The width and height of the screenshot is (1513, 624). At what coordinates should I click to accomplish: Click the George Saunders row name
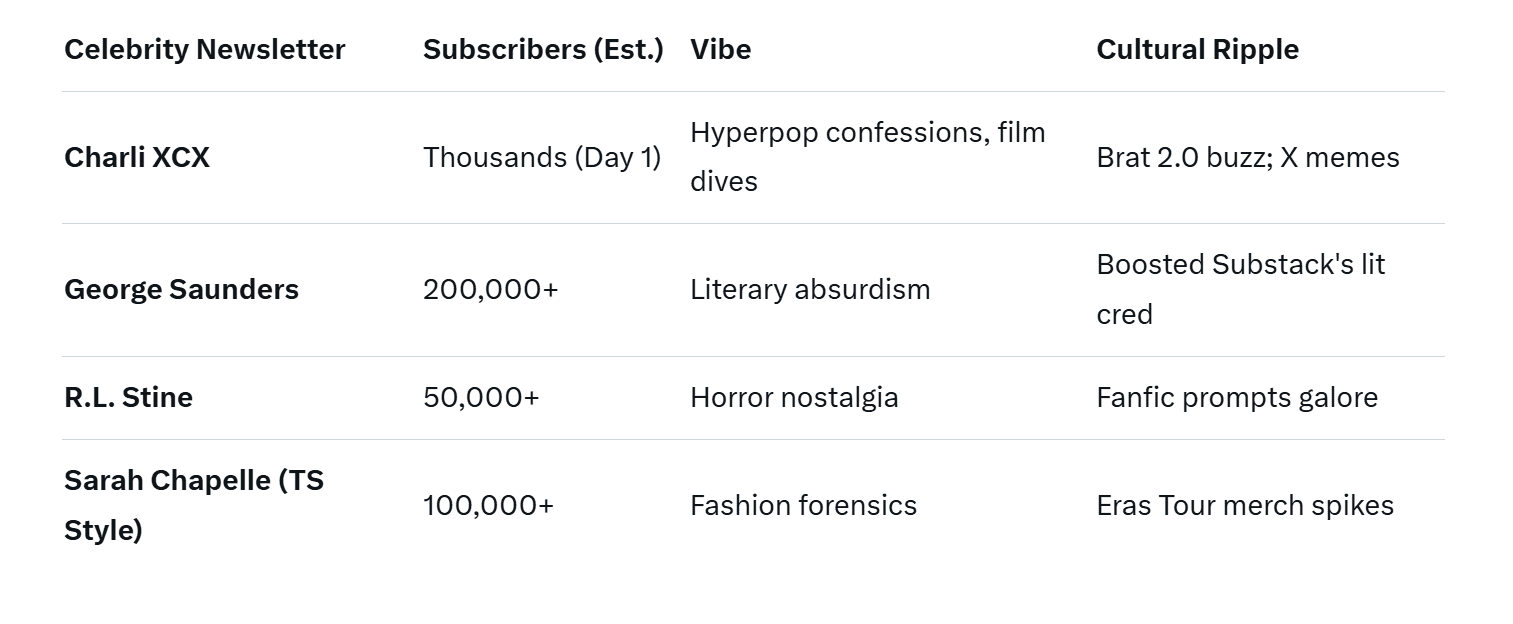(x=181, y=289)
